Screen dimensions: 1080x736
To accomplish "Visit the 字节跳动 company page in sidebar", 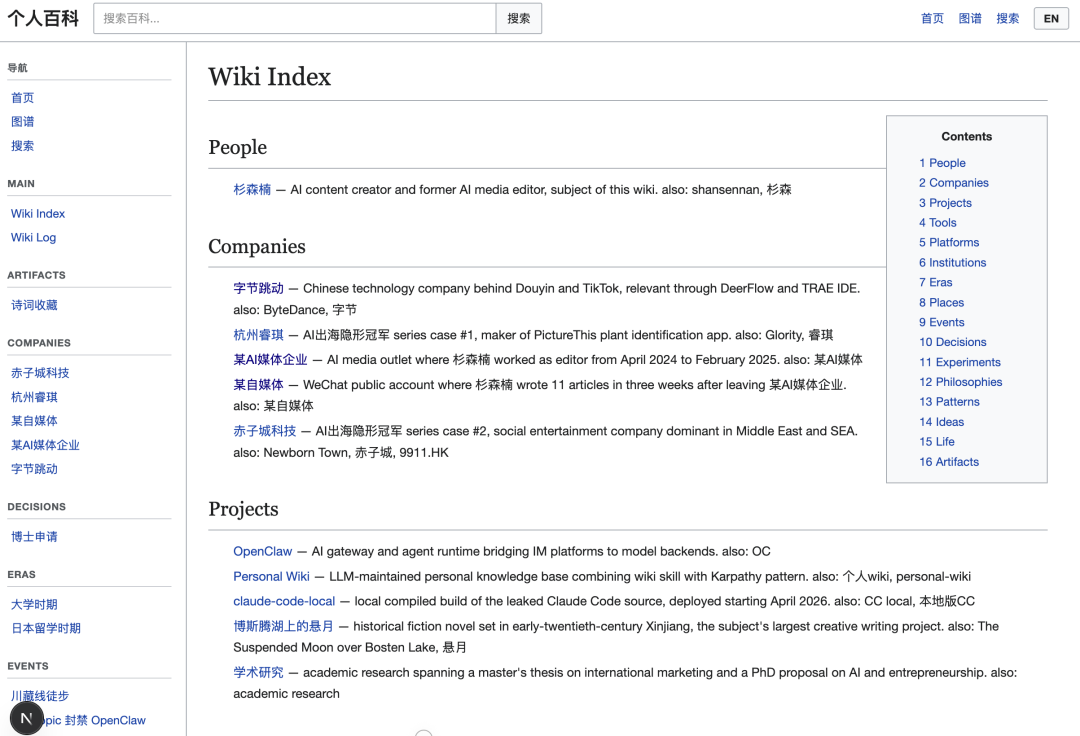I will tap(34, 468).
